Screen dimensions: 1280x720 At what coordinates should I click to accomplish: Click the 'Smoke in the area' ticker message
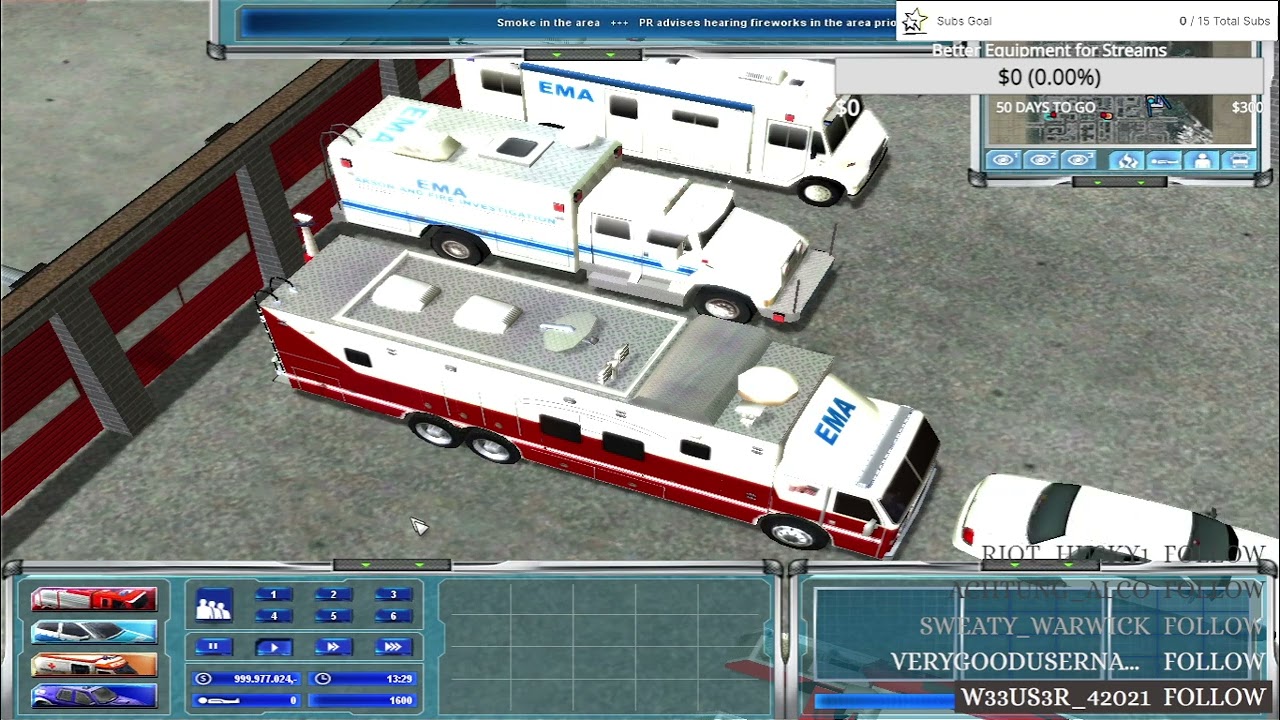(x=548, y=22)
